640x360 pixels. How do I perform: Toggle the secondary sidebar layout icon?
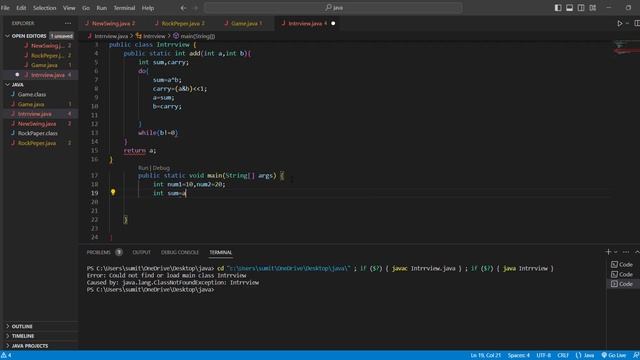tap(581, 8)
